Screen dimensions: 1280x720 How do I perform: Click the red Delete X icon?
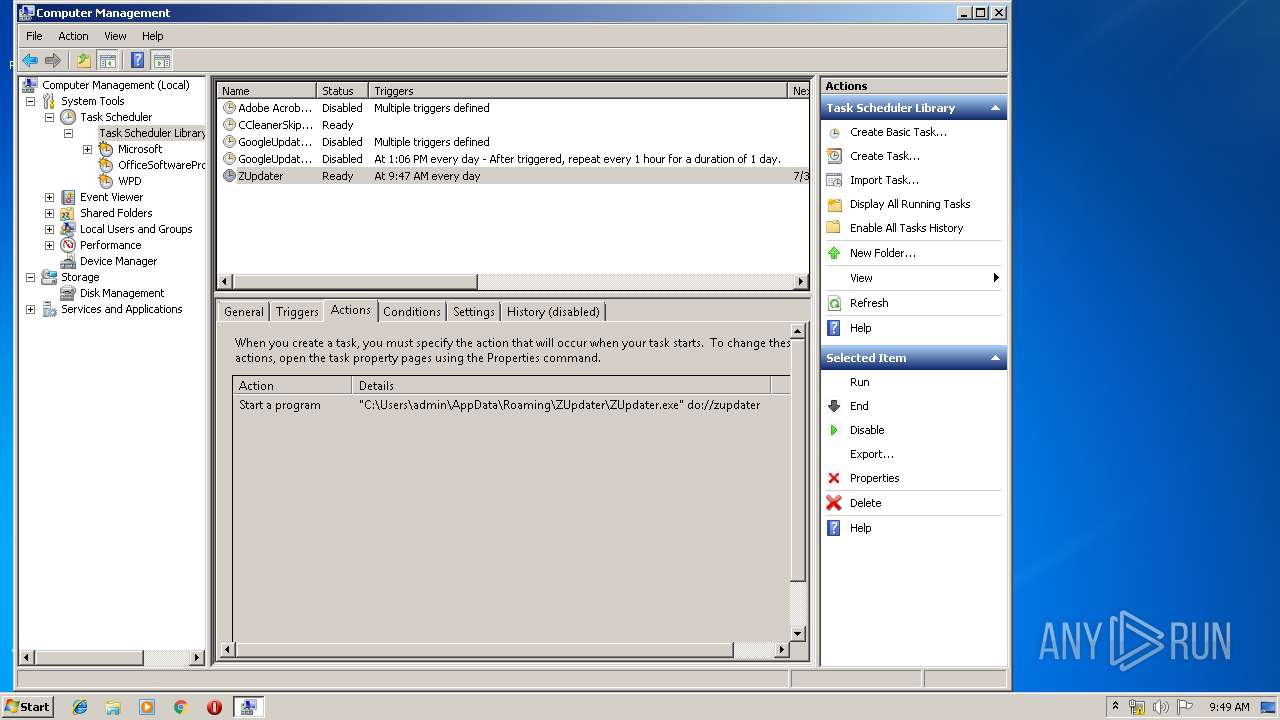tap(834, 503)
